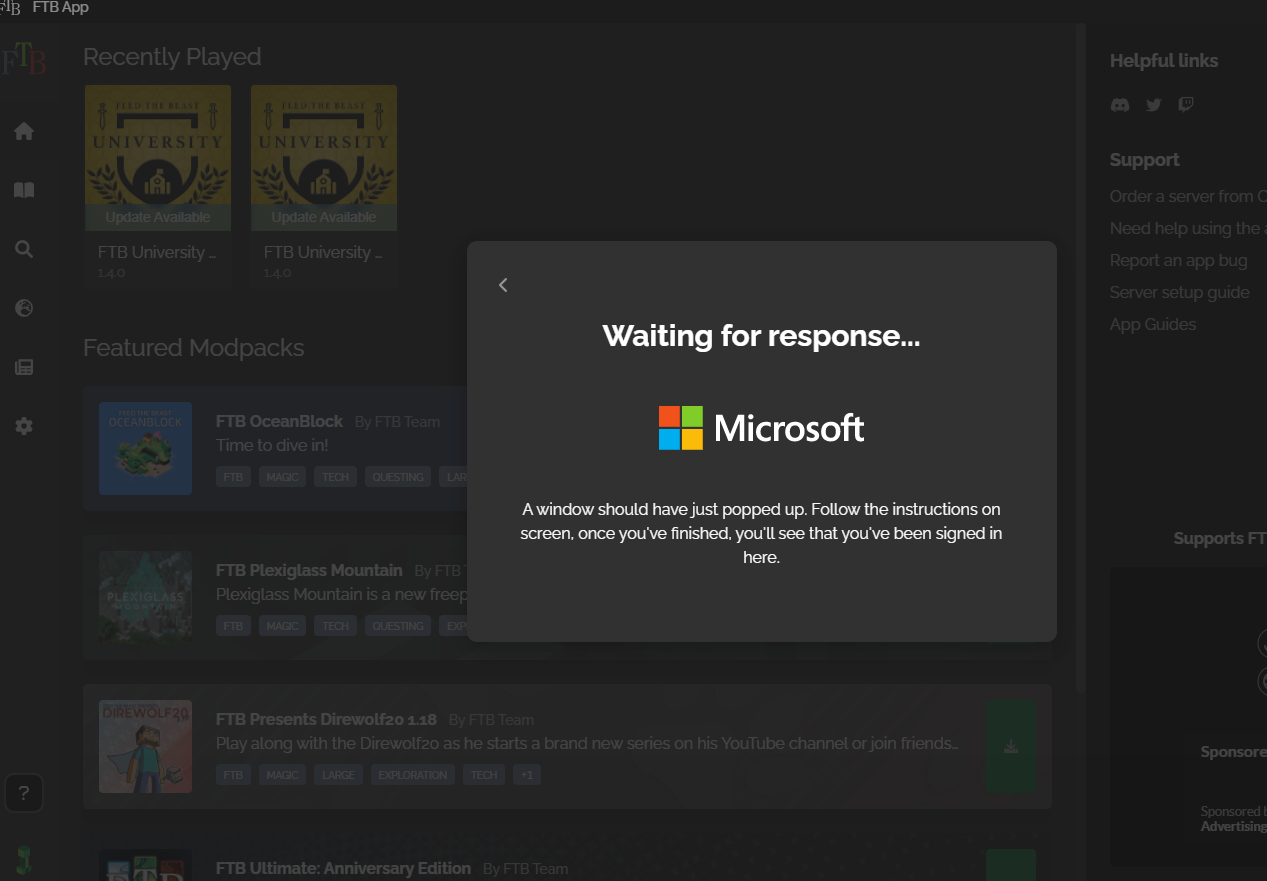Open the green profile avatar in sidebar
1267x881 pixels.
[x=24, y=860]
